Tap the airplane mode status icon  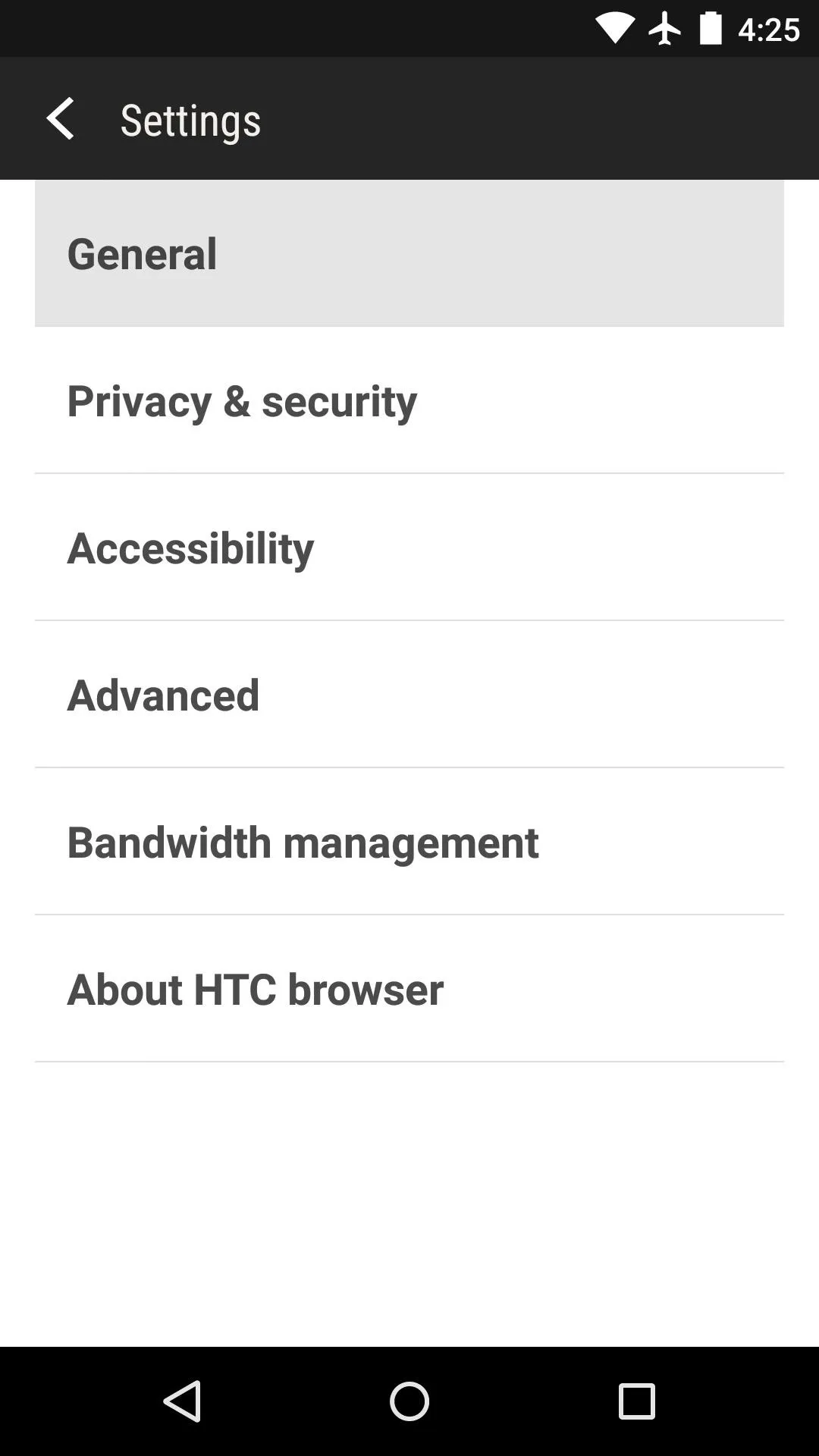point(664,29)
